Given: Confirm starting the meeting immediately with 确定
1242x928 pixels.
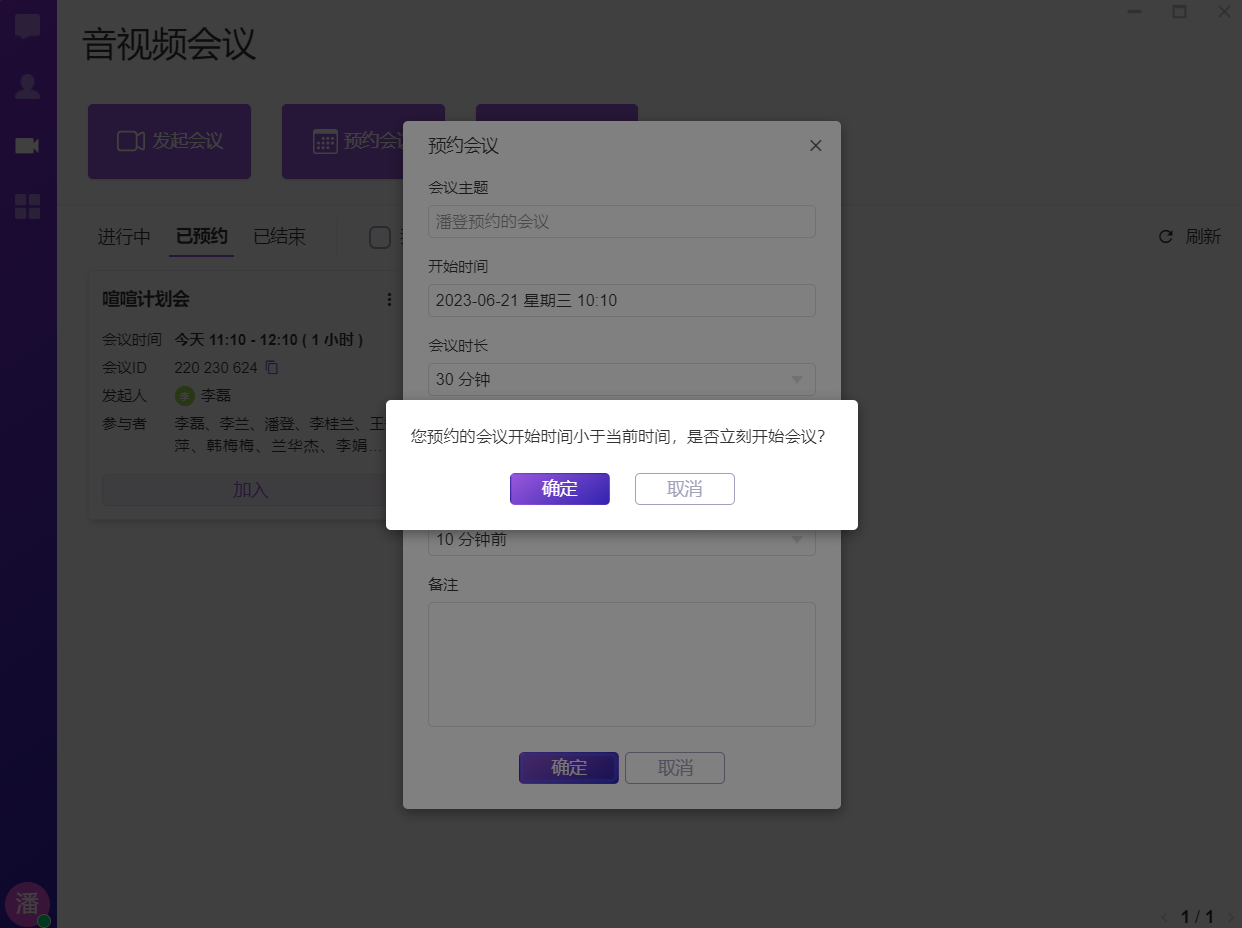Looking at the screenshot, I should [559, 489].
